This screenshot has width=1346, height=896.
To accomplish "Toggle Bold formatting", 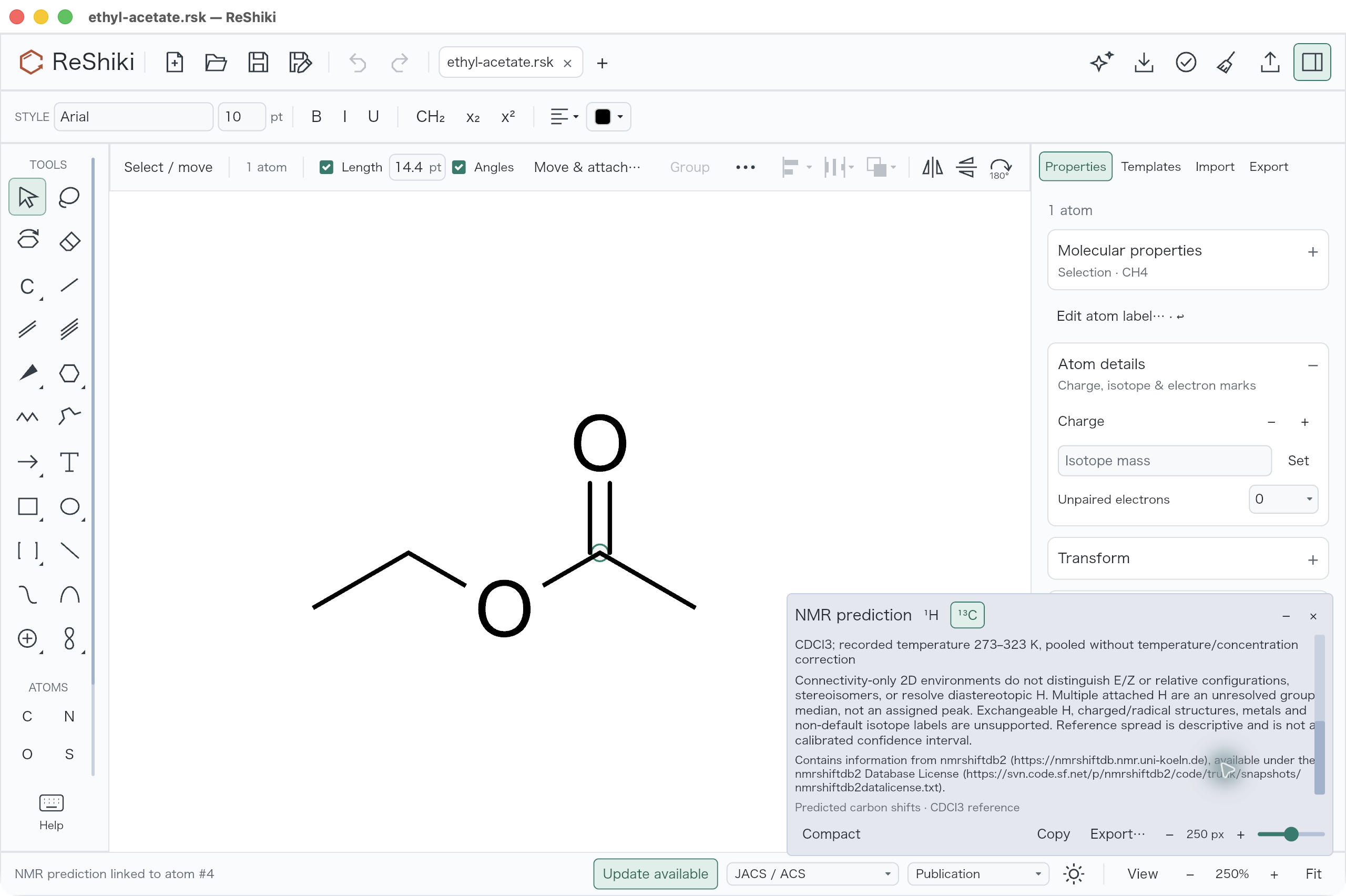I will click(317, 117).
